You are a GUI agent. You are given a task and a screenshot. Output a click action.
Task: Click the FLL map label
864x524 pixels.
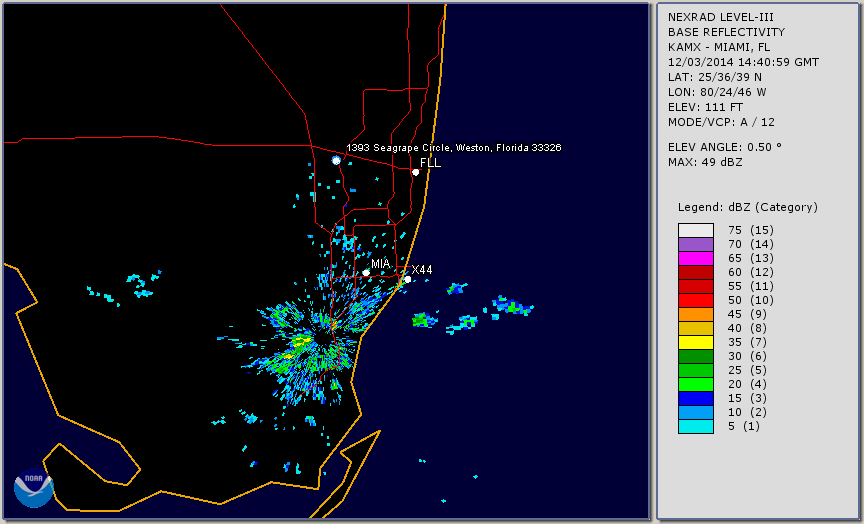[x=430, y=163]
